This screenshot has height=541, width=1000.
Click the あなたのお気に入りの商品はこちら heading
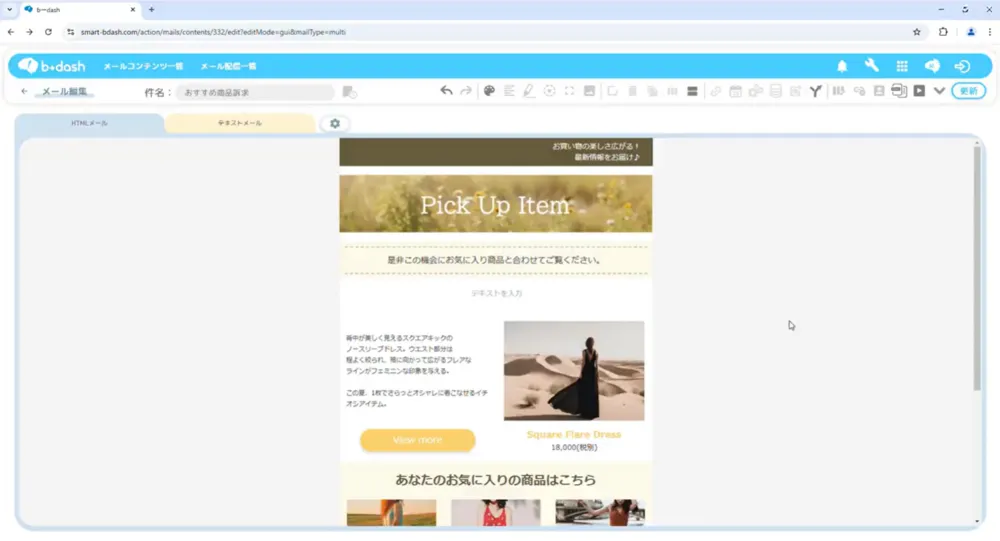pyautogui.click(x=496, y=480)
